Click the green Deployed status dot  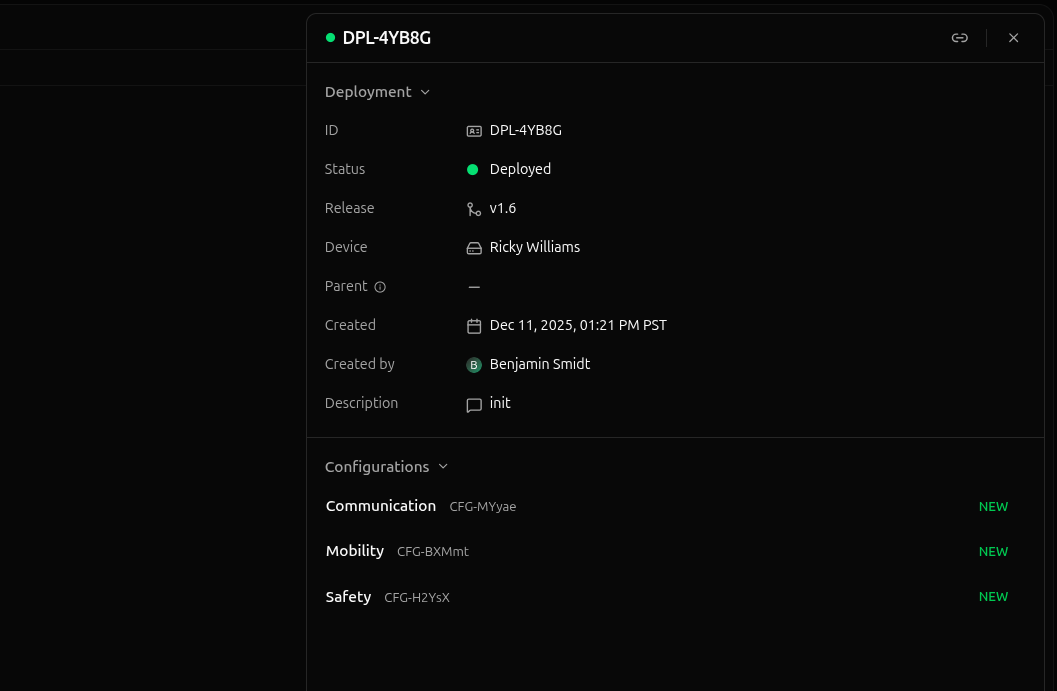coord(473,170)
